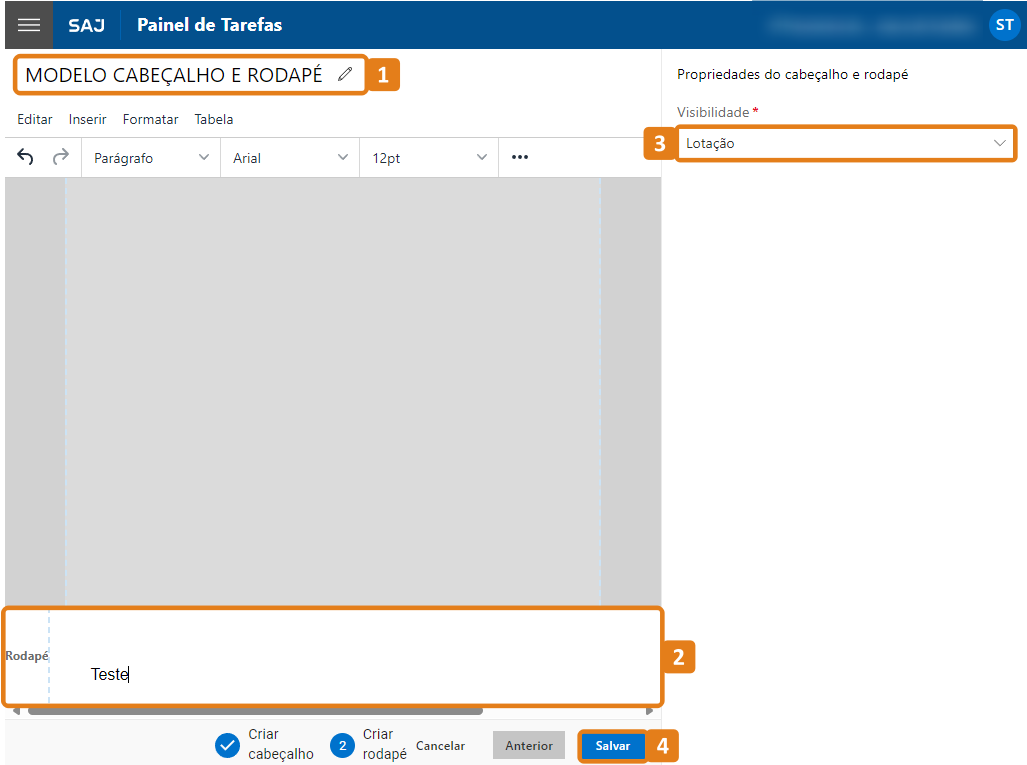Open the three-dots more options toolbar button
This screenshot has height=765, width=1027.
coord(520,157)
